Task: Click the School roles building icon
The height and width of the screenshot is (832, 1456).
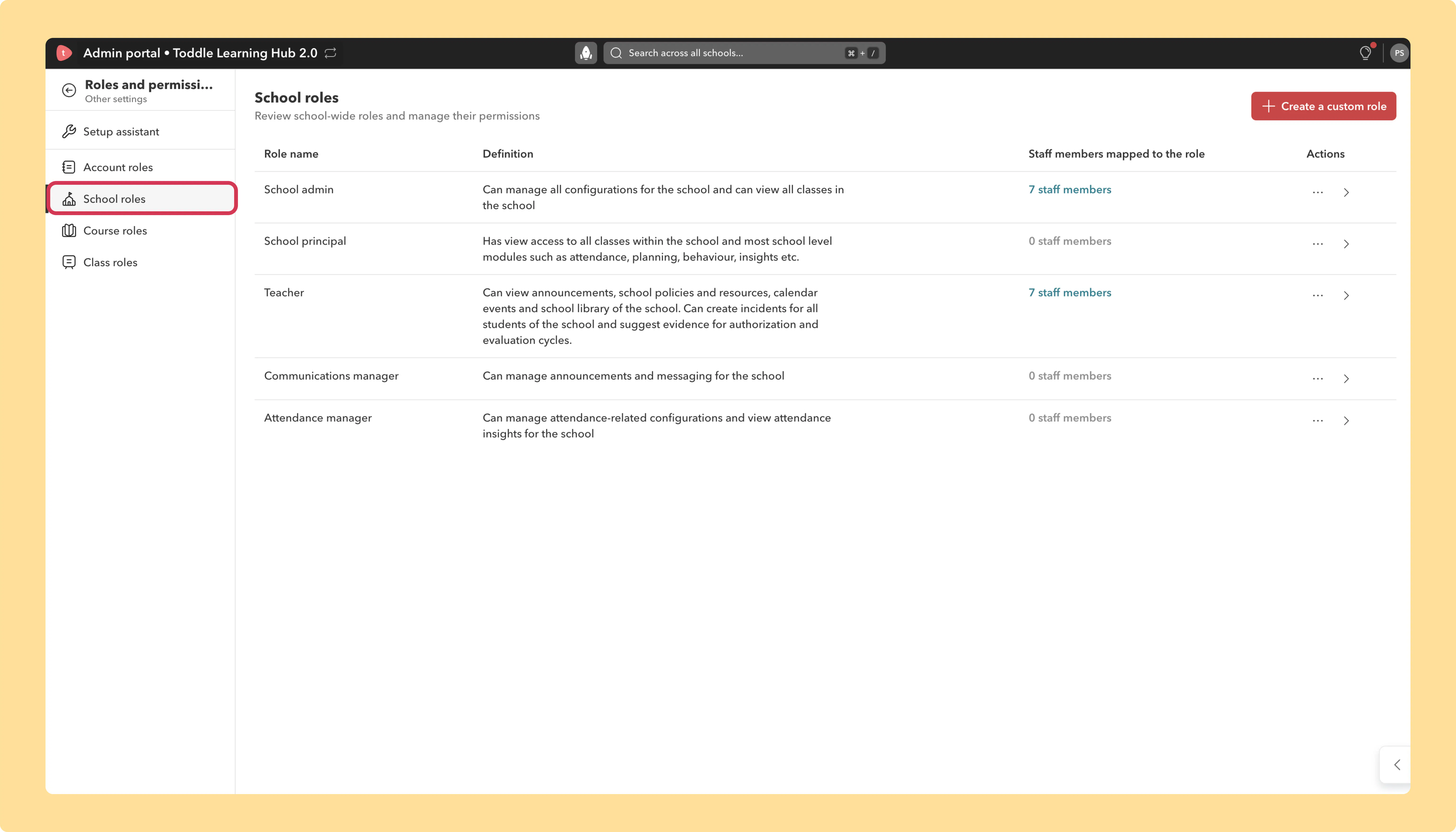Action: point(69,199)
